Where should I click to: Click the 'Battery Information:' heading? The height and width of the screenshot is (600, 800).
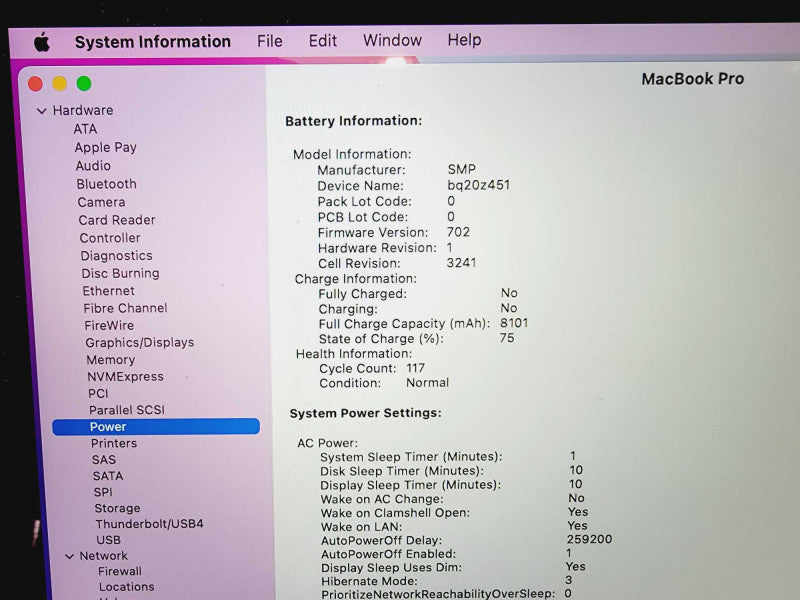coord(354,121)
